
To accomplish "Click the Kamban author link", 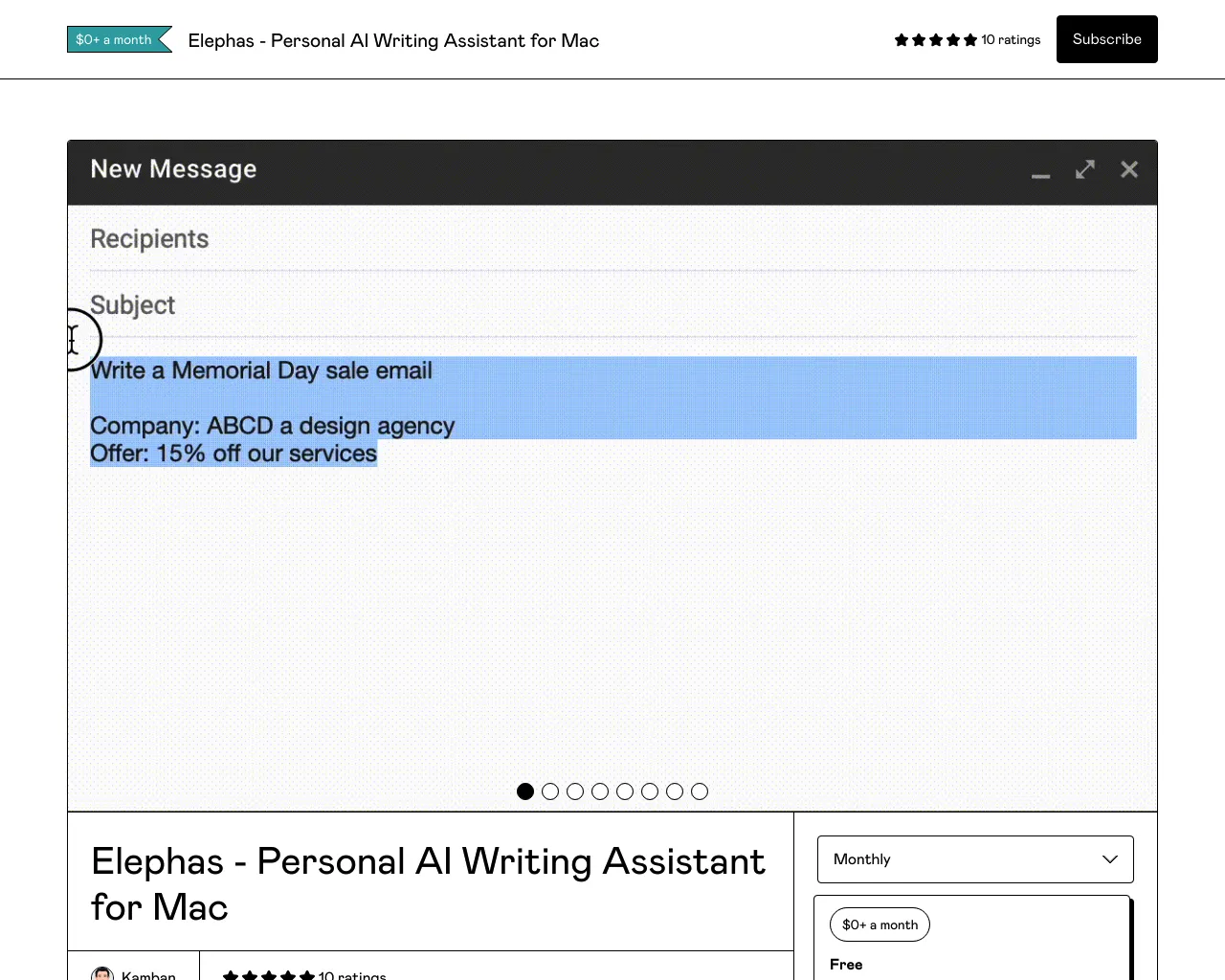I will coord(148,975).
